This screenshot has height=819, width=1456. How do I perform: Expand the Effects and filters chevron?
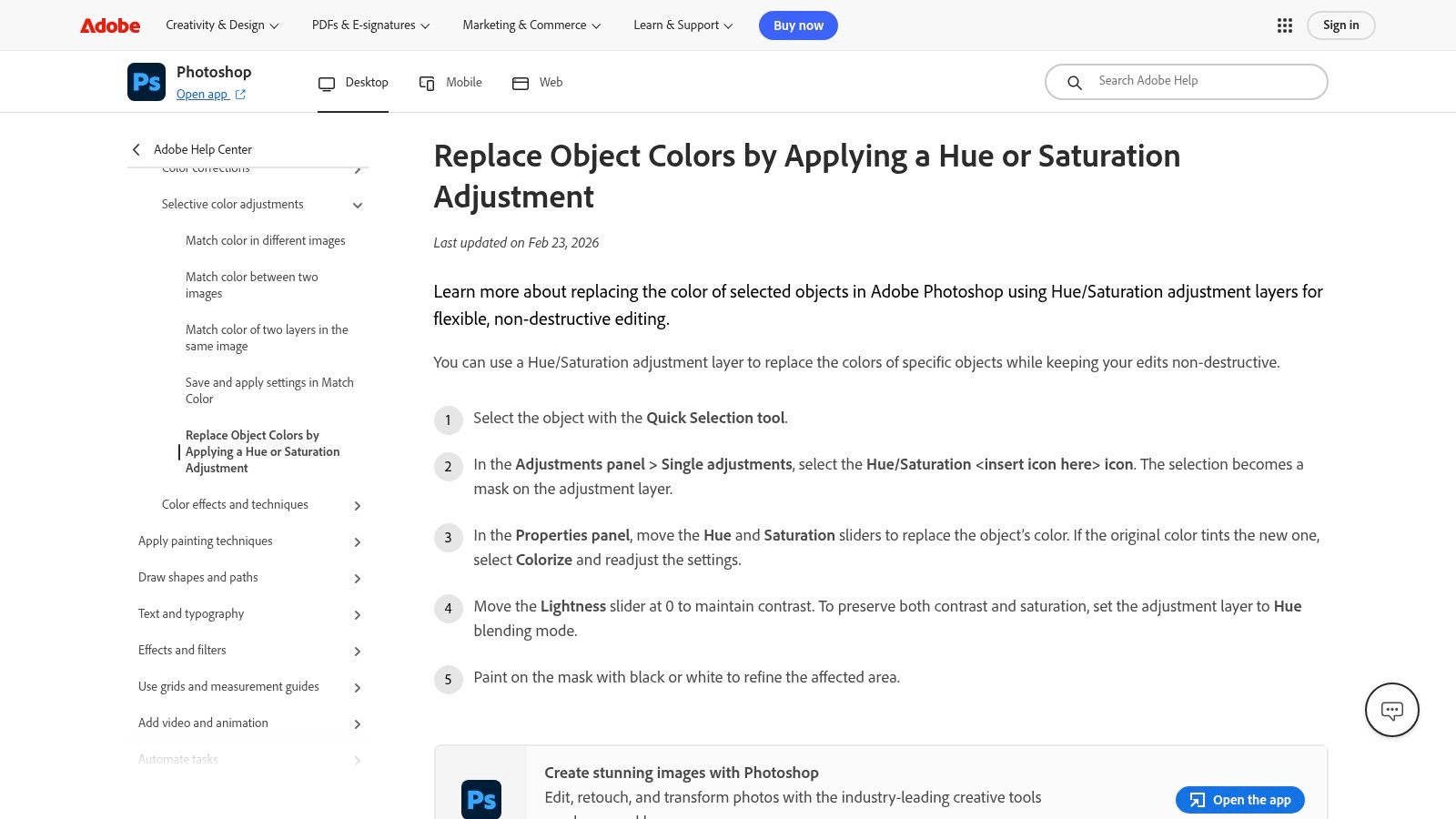[x=358, y=652]
